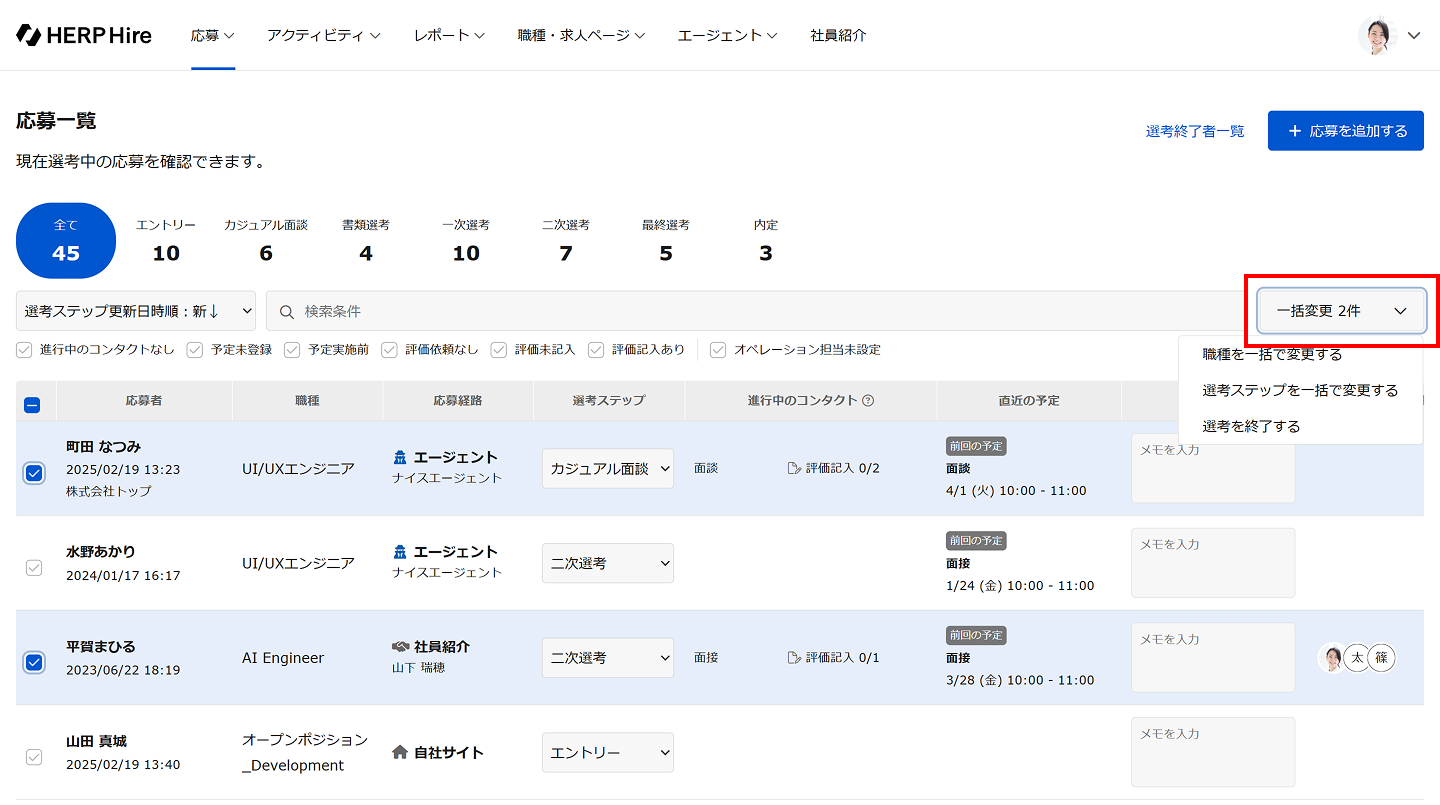
Task: Click the 社員紹介 handshake icon for 平賀まひる
Action: (x=400, y=647)
